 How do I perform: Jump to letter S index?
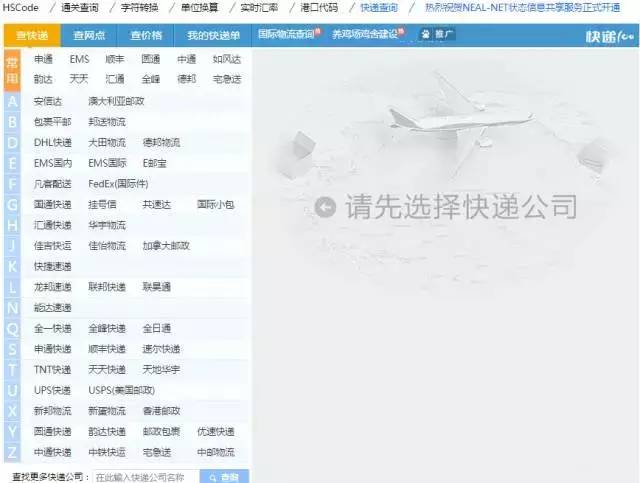12,349
